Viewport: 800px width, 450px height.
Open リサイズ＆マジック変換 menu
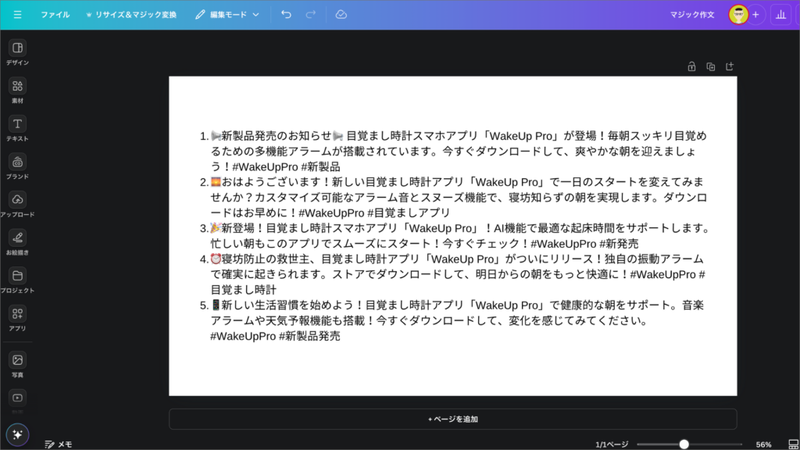131,15
